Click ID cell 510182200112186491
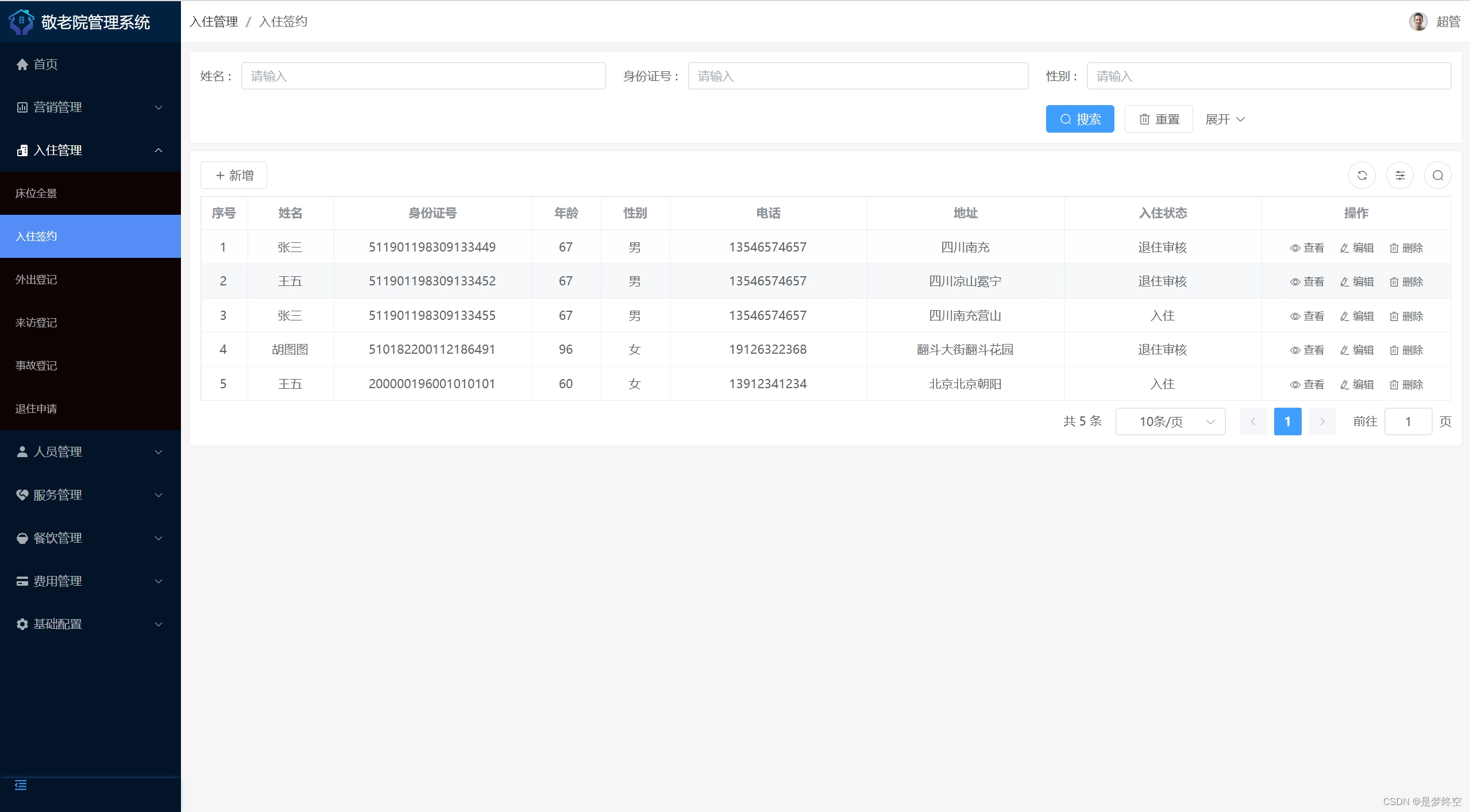 432,350
